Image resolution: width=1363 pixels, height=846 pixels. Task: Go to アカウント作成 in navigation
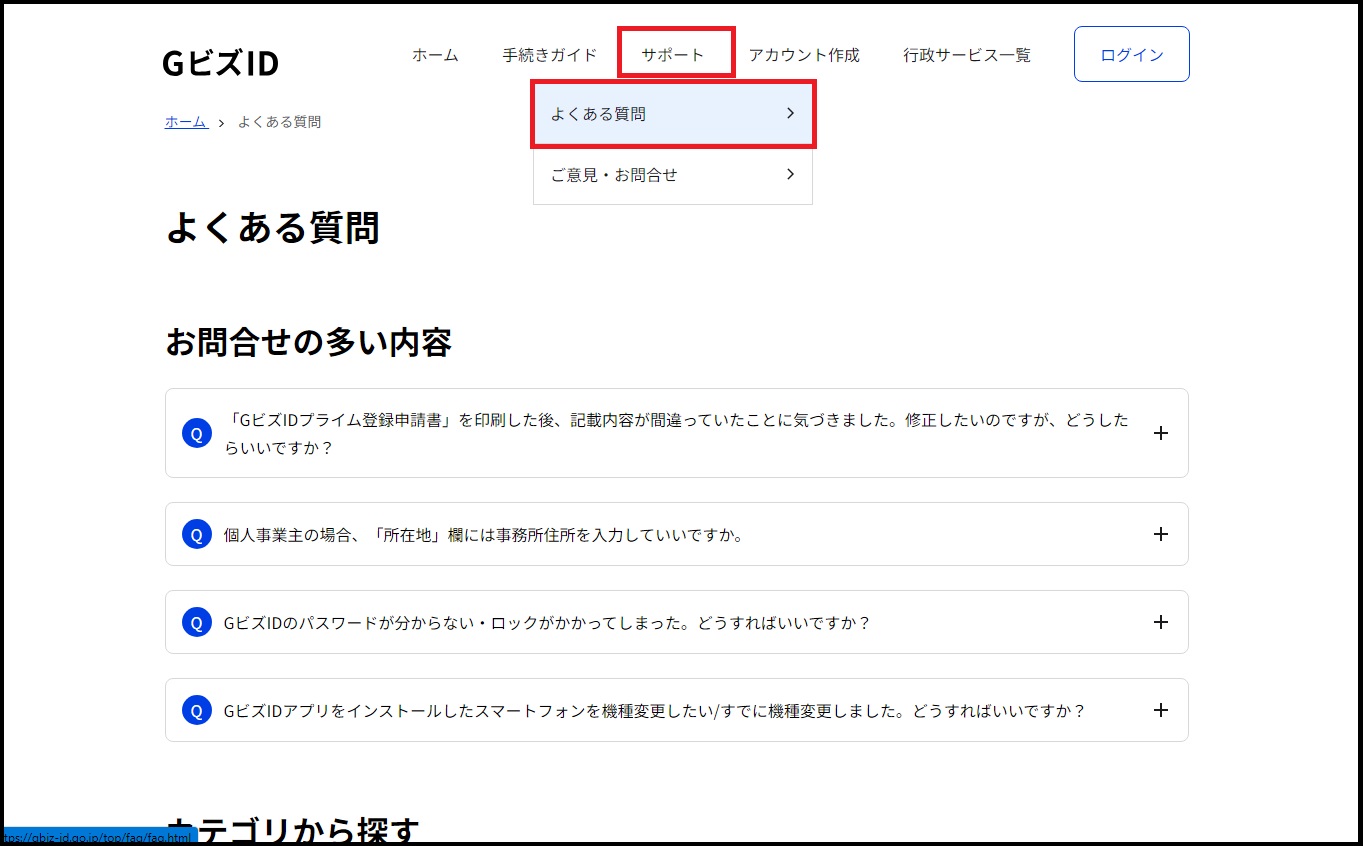(804, 55)
